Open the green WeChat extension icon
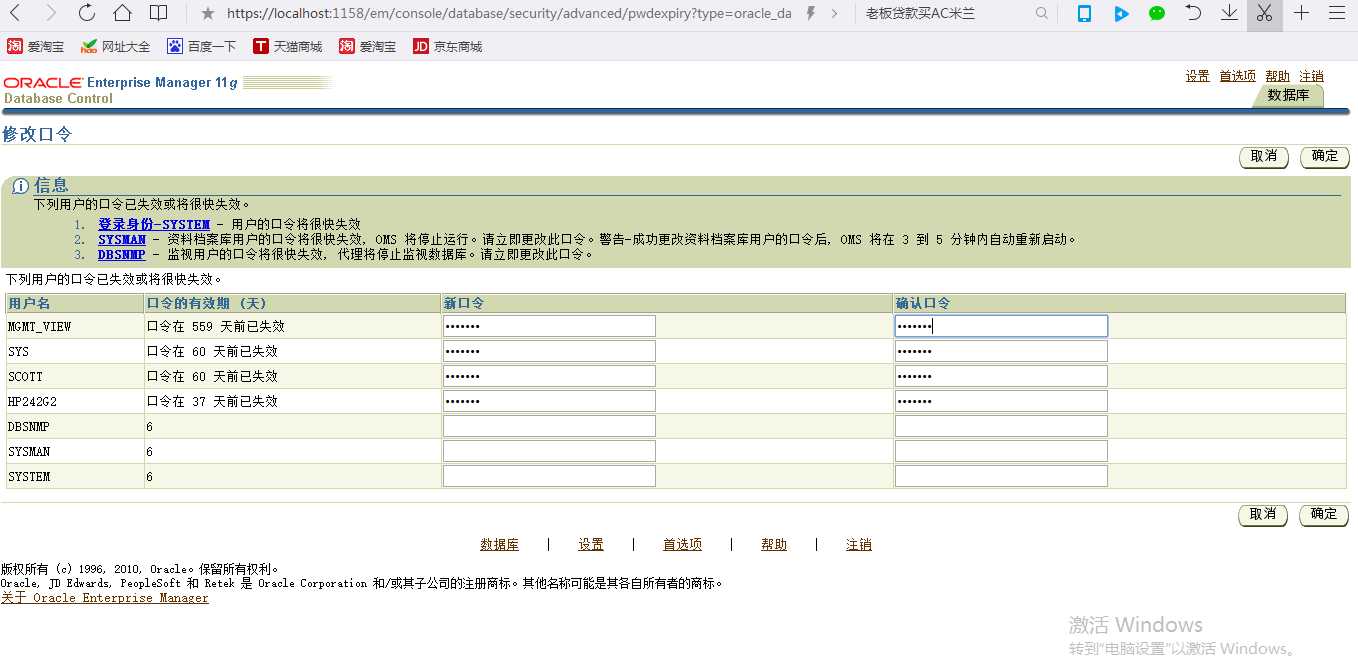1358x670 pixels. (x=1157, y=13)
